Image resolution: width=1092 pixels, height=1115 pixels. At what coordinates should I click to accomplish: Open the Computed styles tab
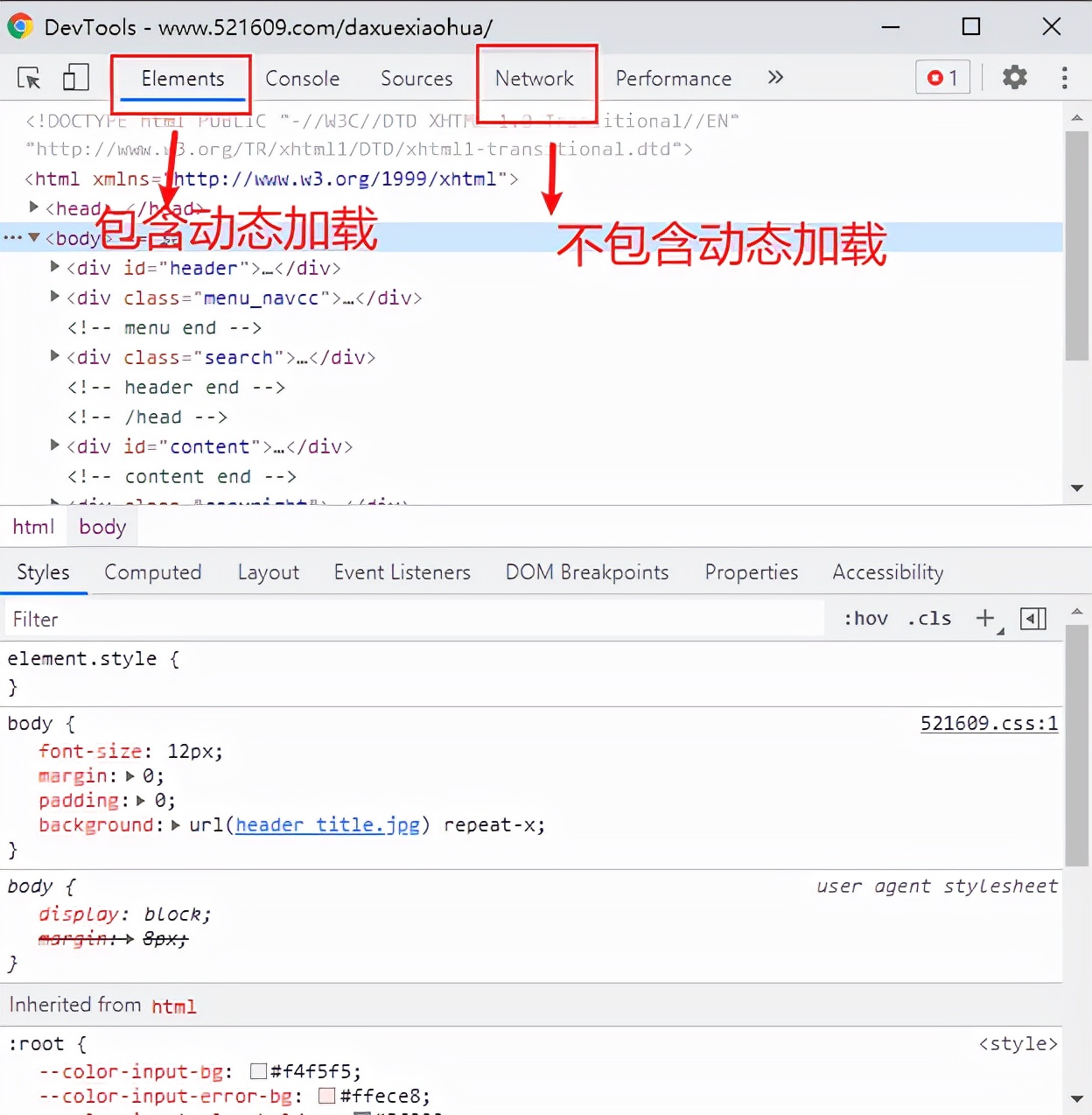click(153, 572)
